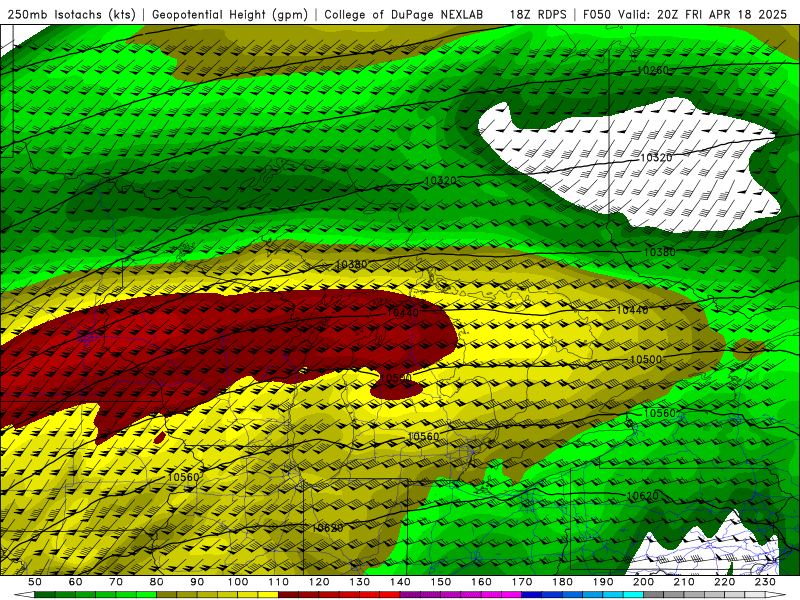Pick the 190 legend number
The width and height of the screenshot is (800, 600).
(x=603, y=582)
